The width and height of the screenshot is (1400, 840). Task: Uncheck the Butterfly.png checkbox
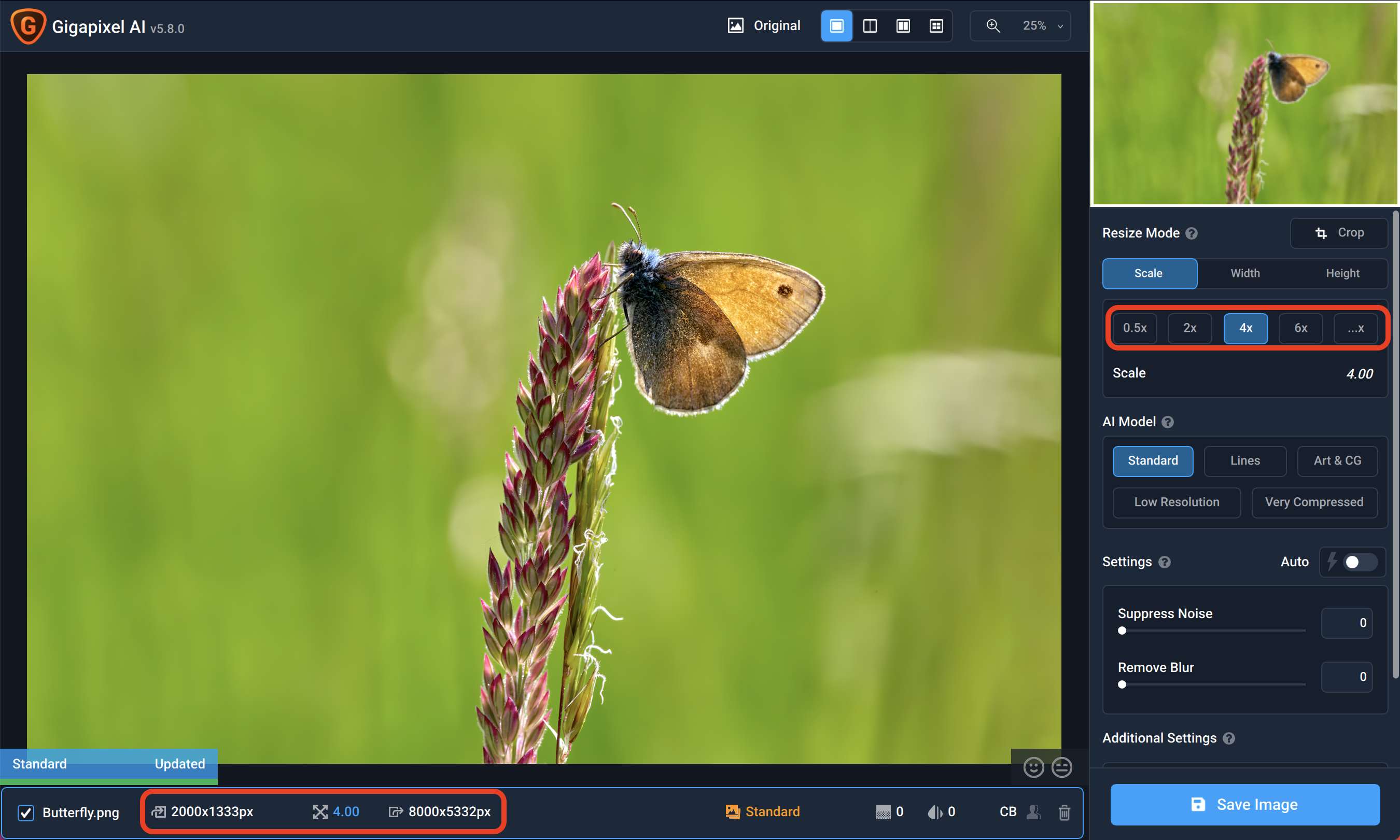tap(26, 813)
